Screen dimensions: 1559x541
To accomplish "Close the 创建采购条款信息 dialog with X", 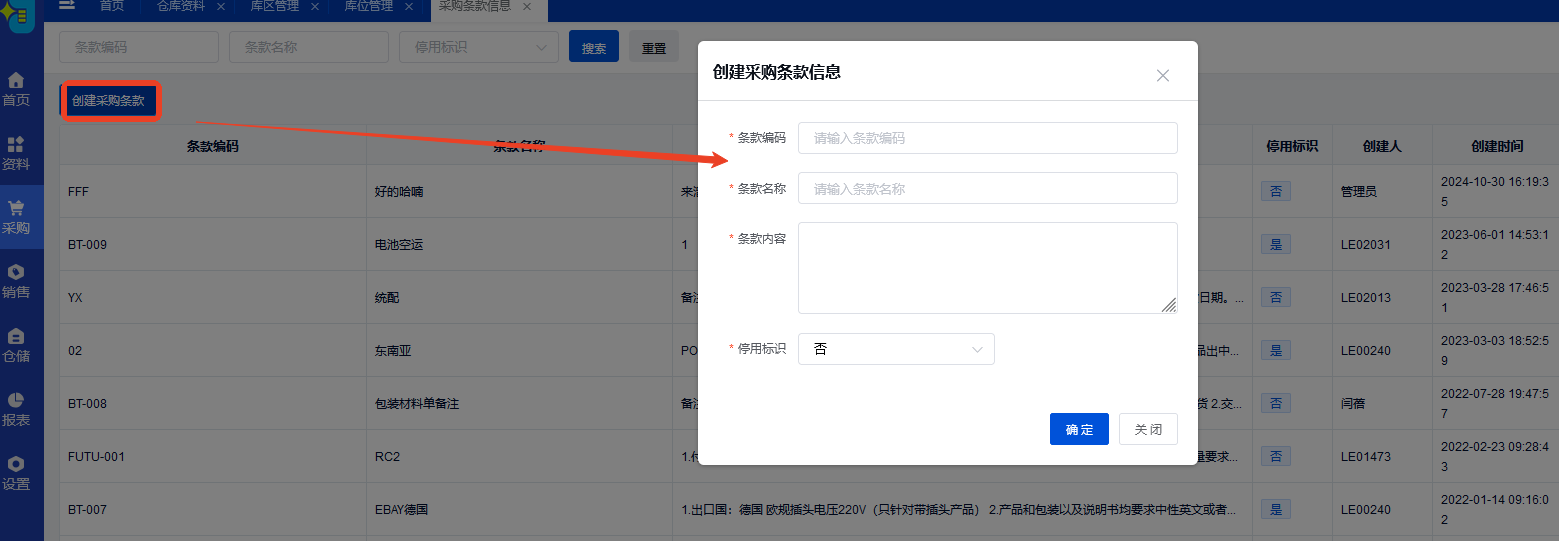I will (1162, 75).
